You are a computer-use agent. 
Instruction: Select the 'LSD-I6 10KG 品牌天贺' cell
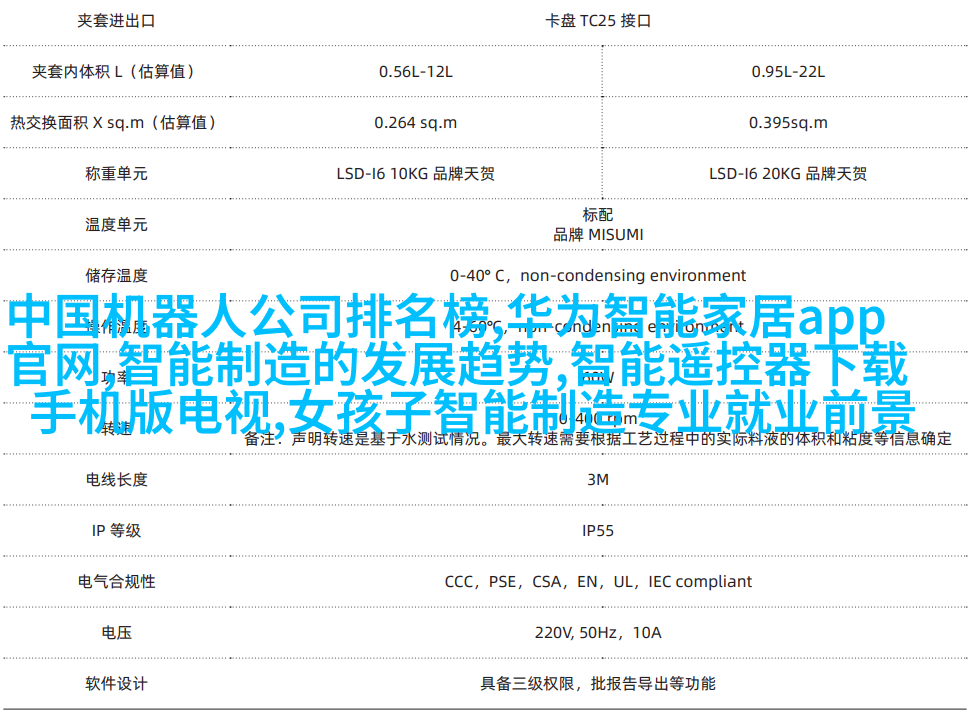pyautogui.click(x=416, y=174)
